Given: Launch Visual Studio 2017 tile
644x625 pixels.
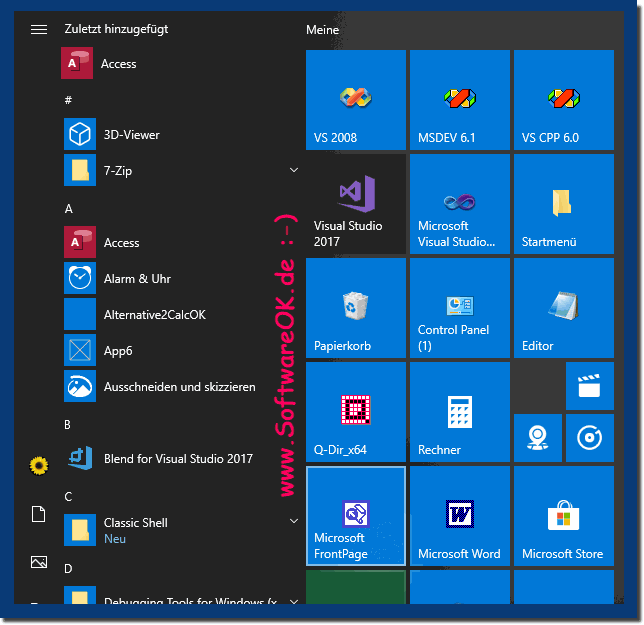Looking at the screenshot, I should pyautogui.click(x=356, y=204).
